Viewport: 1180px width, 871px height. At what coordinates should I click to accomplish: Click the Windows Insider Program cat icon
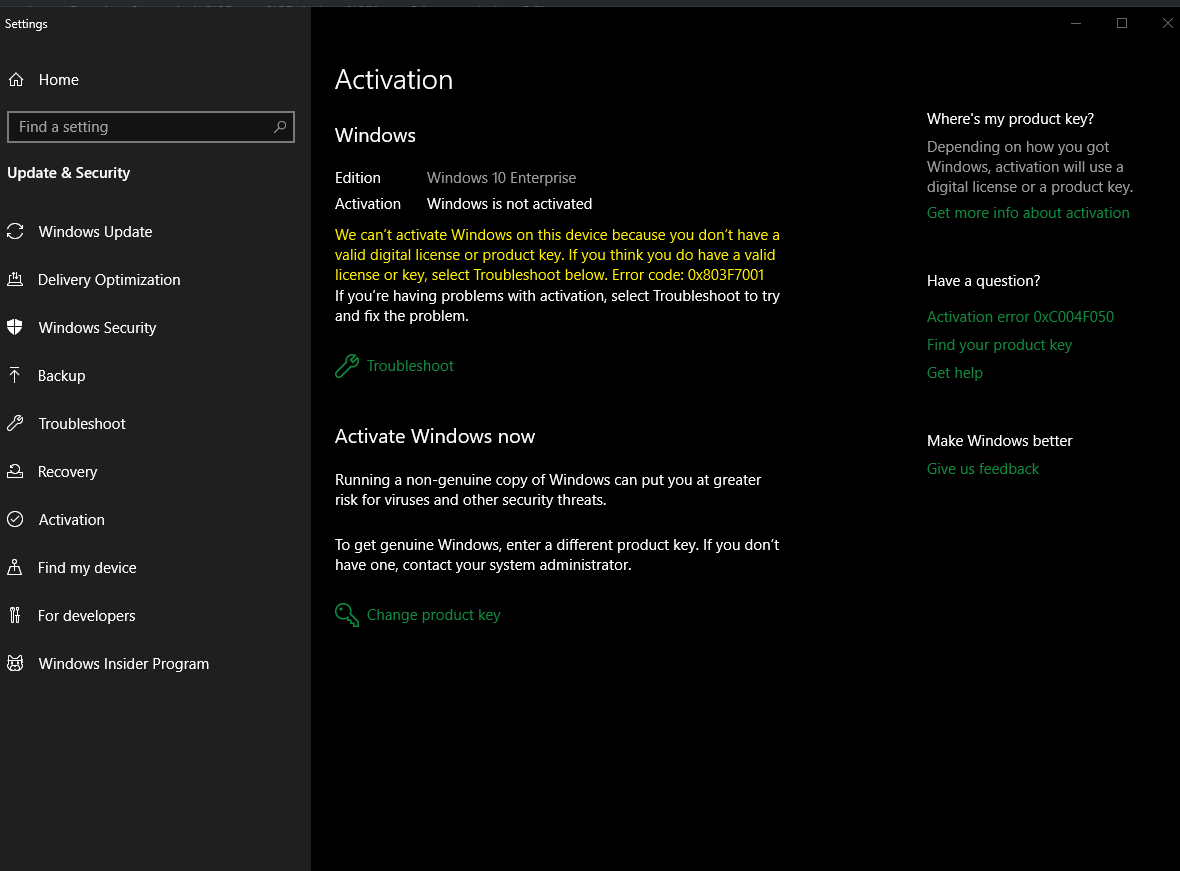click(15, 663)
